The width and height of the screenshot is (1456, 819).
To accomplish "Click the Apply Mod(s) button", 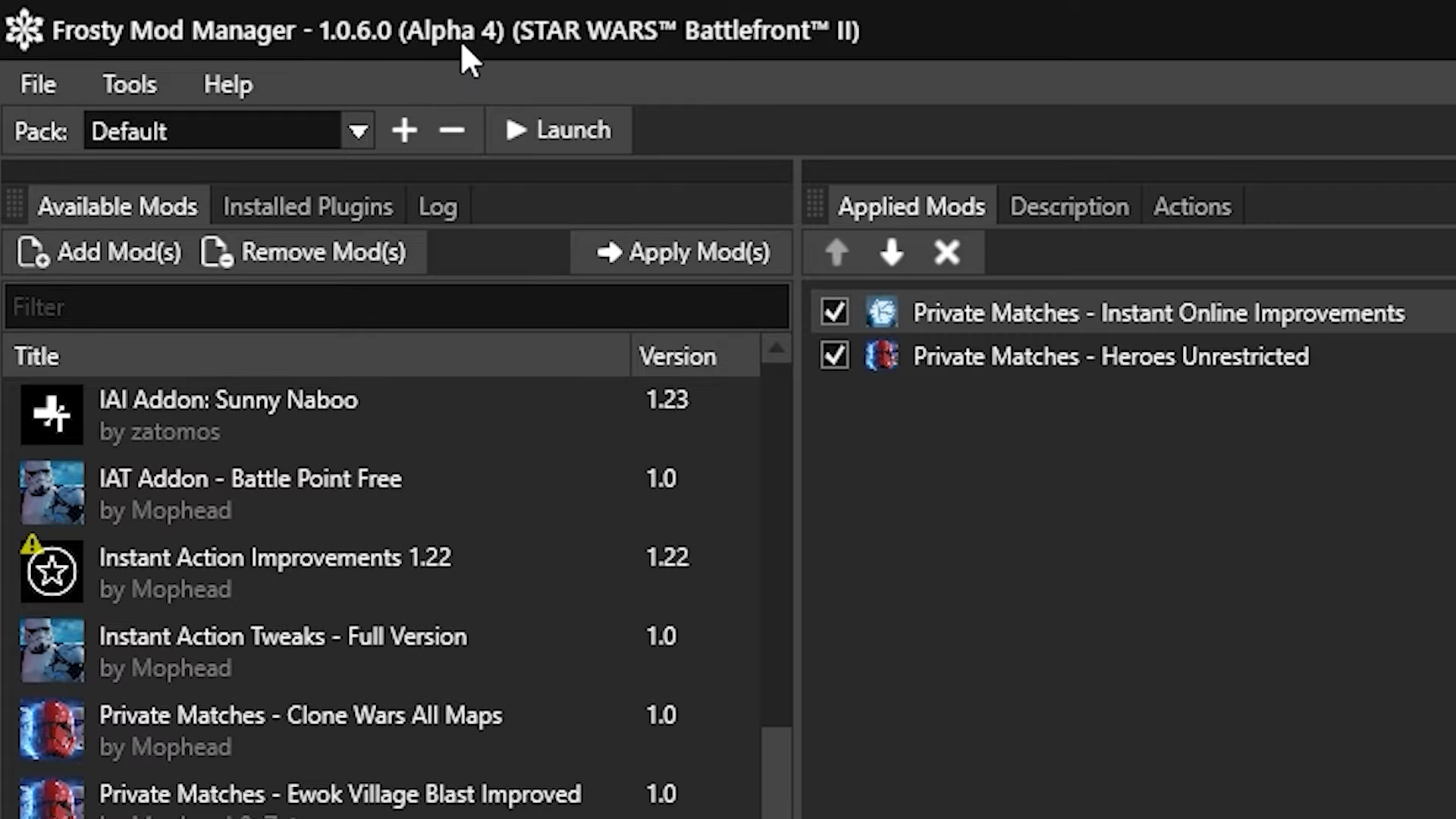I will (x=683, y=252).
